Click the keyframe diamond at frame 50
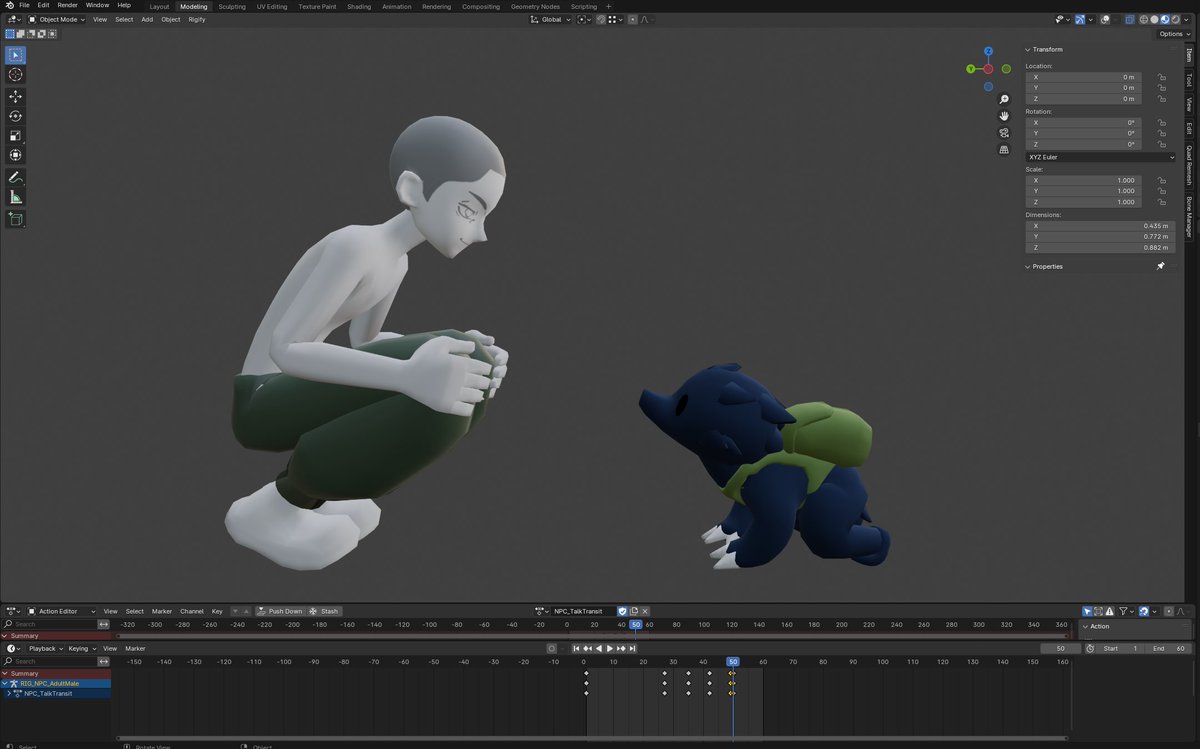 coord(733,673)
